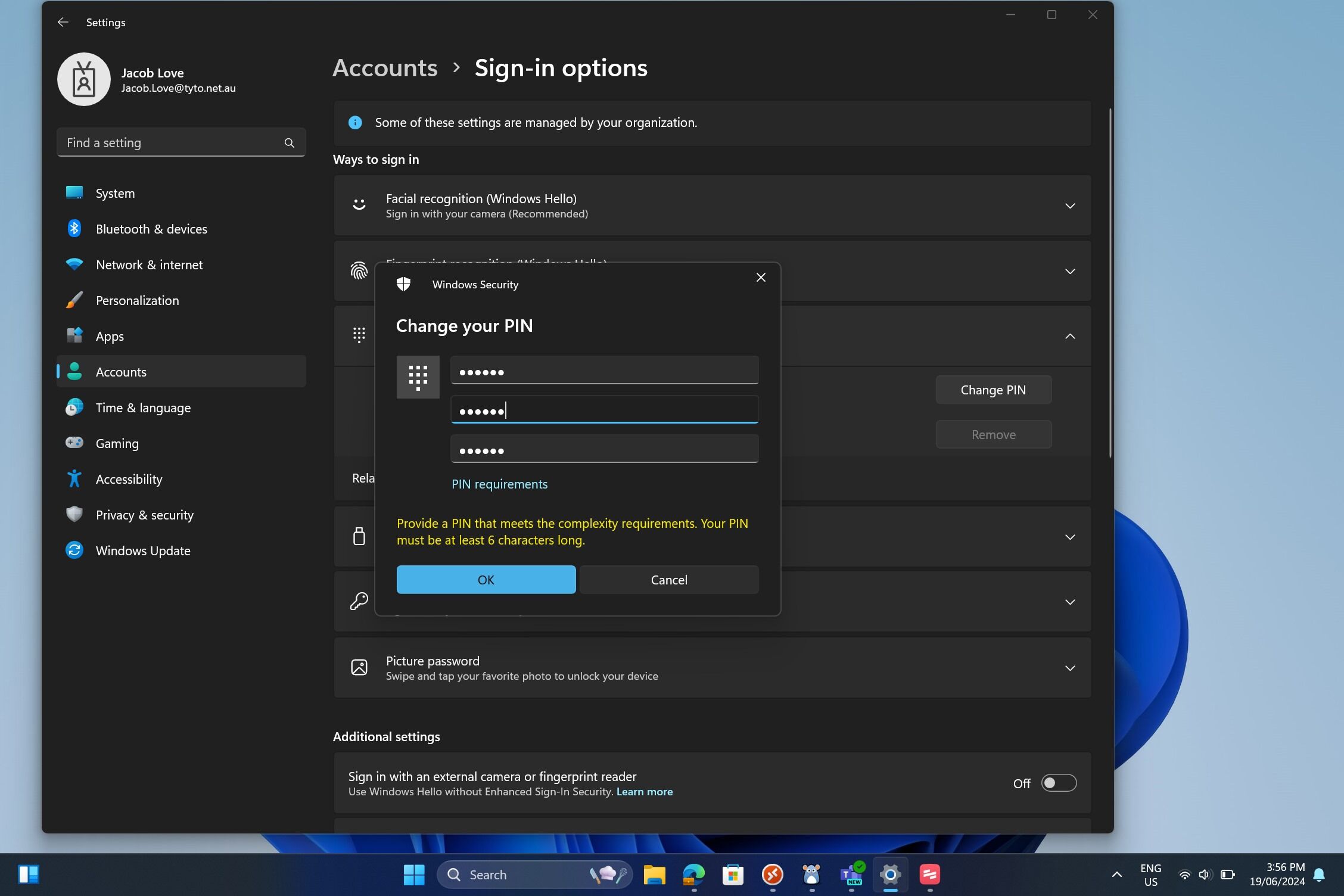Click OK to confirm PIN change
1344x896 pixels.
click(x=486, y=580)
